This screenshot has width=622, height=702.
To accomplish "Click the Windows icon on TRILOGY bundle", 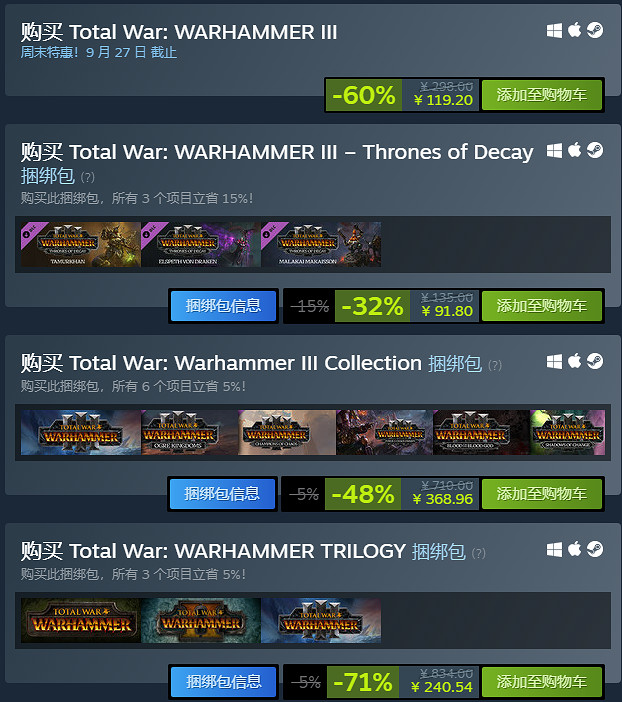I will click(x=554, y=549).
